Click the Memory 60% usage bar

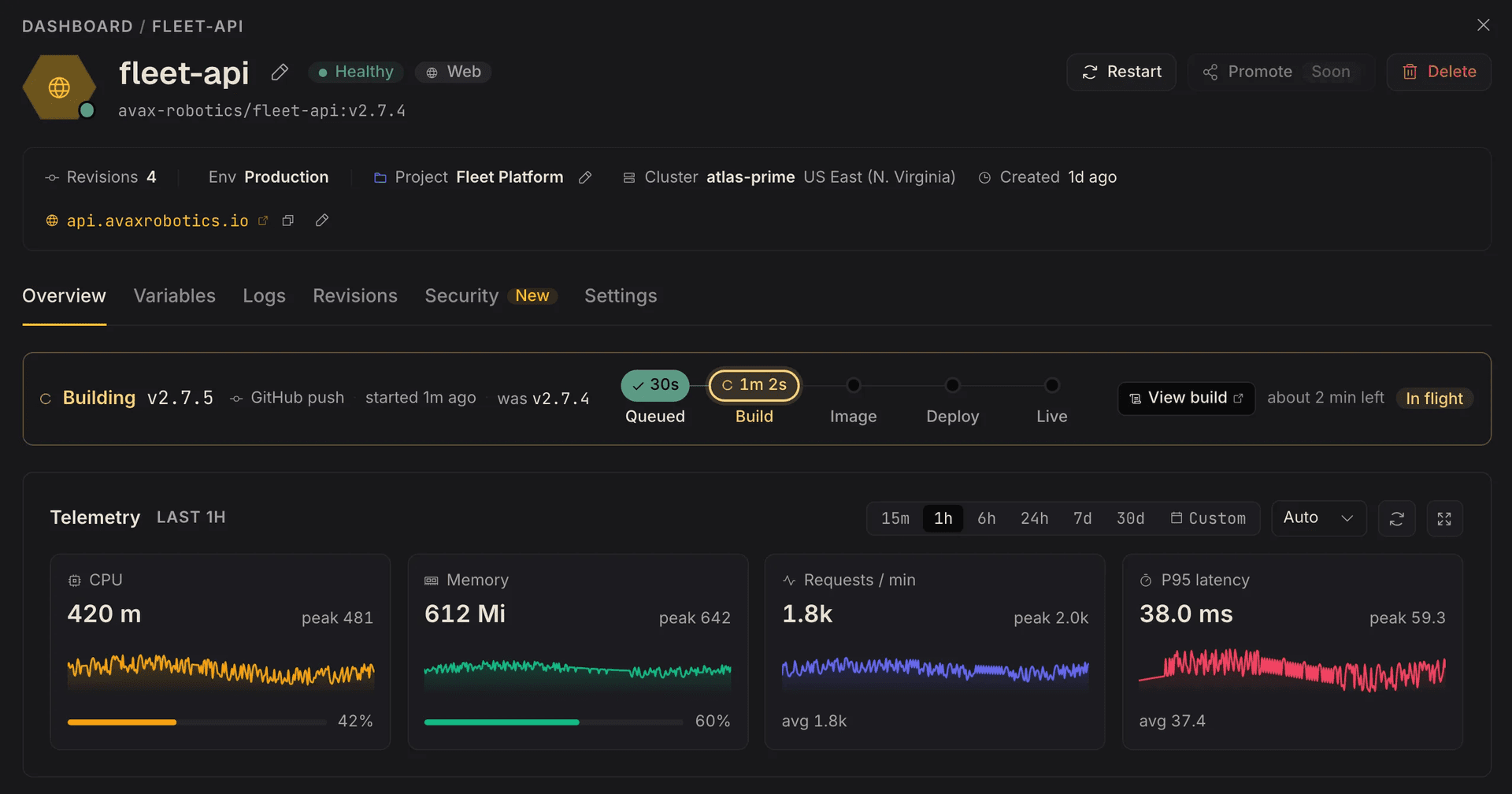click(x=554, y=722)
